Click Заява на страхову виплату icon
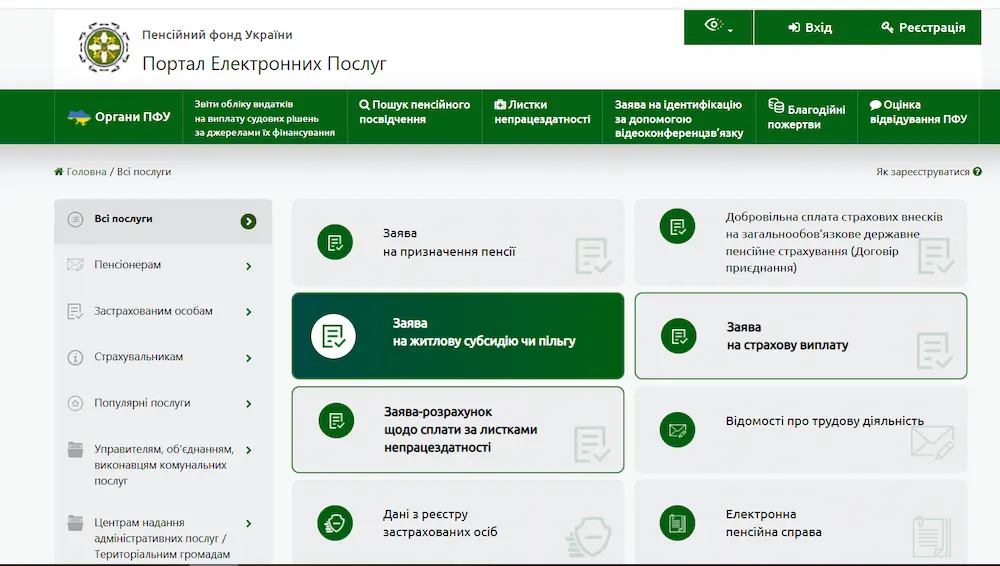The image size is (1000, 566). pos(679,336)
